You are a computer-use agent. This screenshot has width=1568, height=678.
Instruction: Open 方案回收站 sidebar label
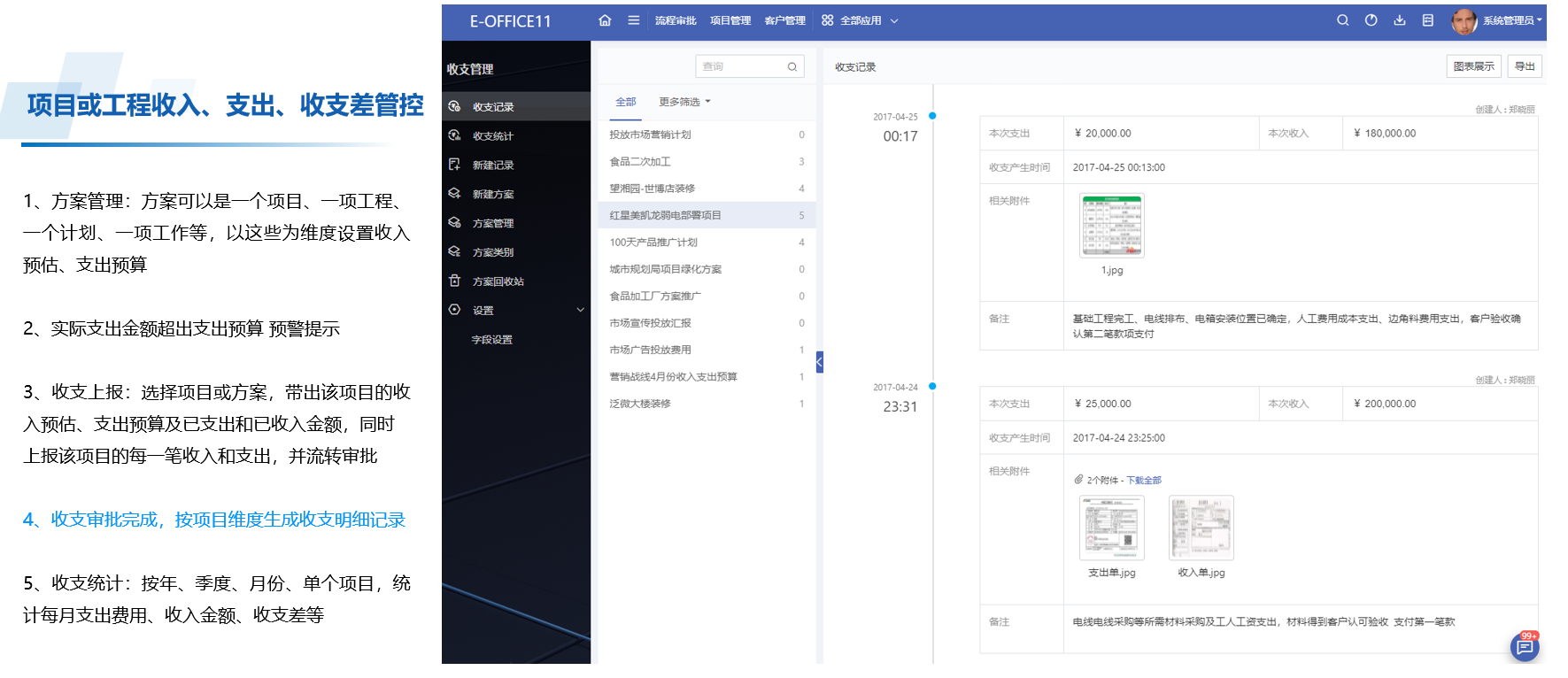coord(498,281)
